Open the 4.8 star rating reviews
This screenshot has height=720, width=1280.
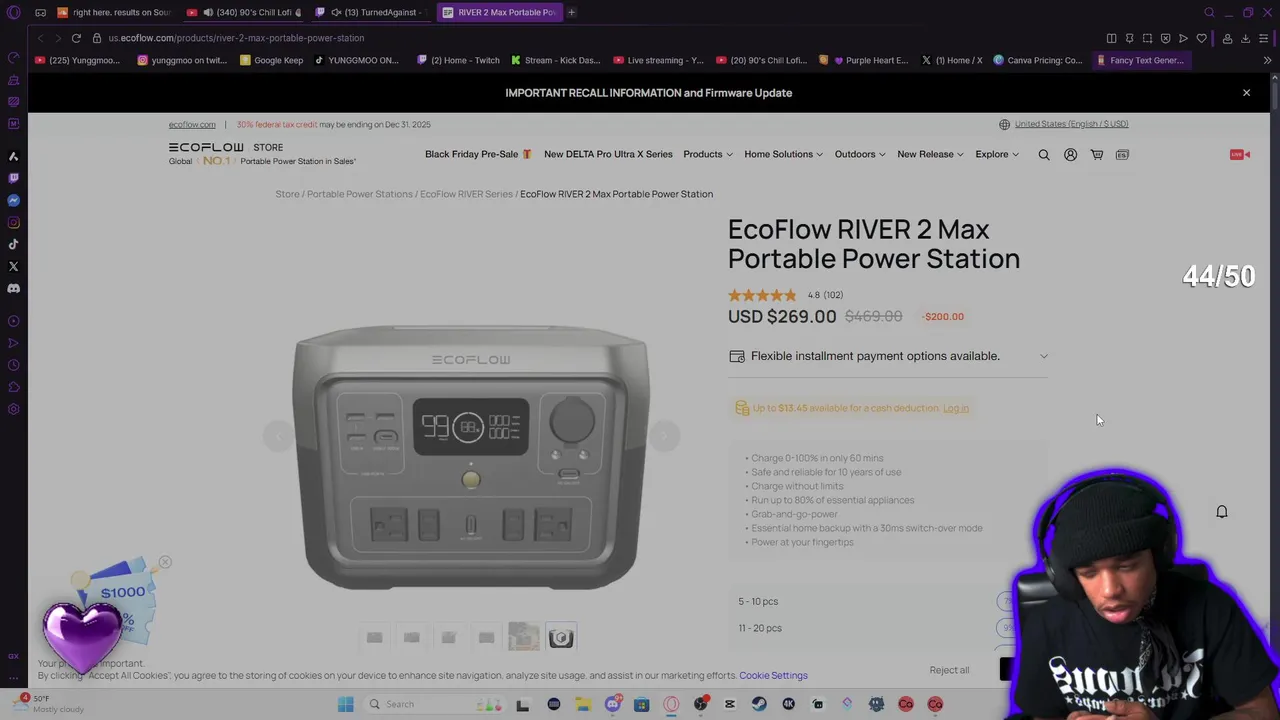[x=786, y=295]
